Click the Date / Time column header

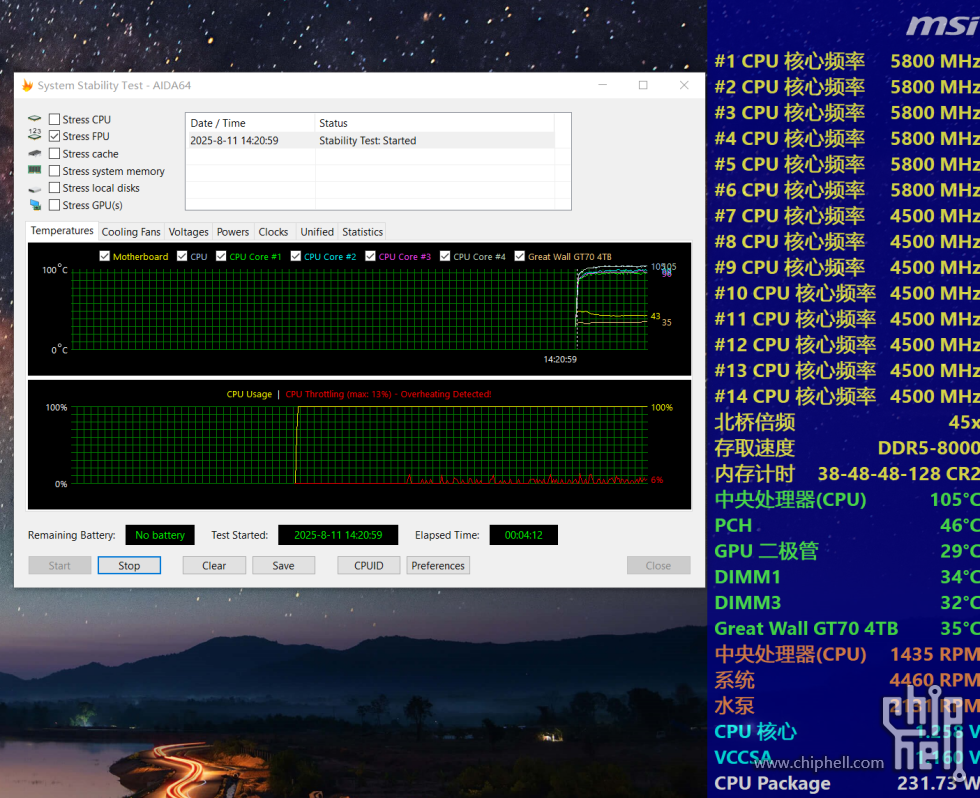click(x=250, y=123)
